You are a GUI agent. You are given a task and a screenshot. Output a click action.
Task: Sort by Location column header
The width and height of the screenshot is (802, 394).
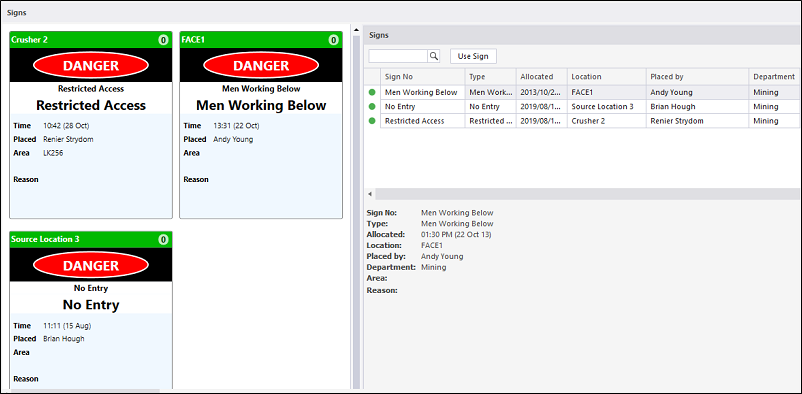coord(607,77)
